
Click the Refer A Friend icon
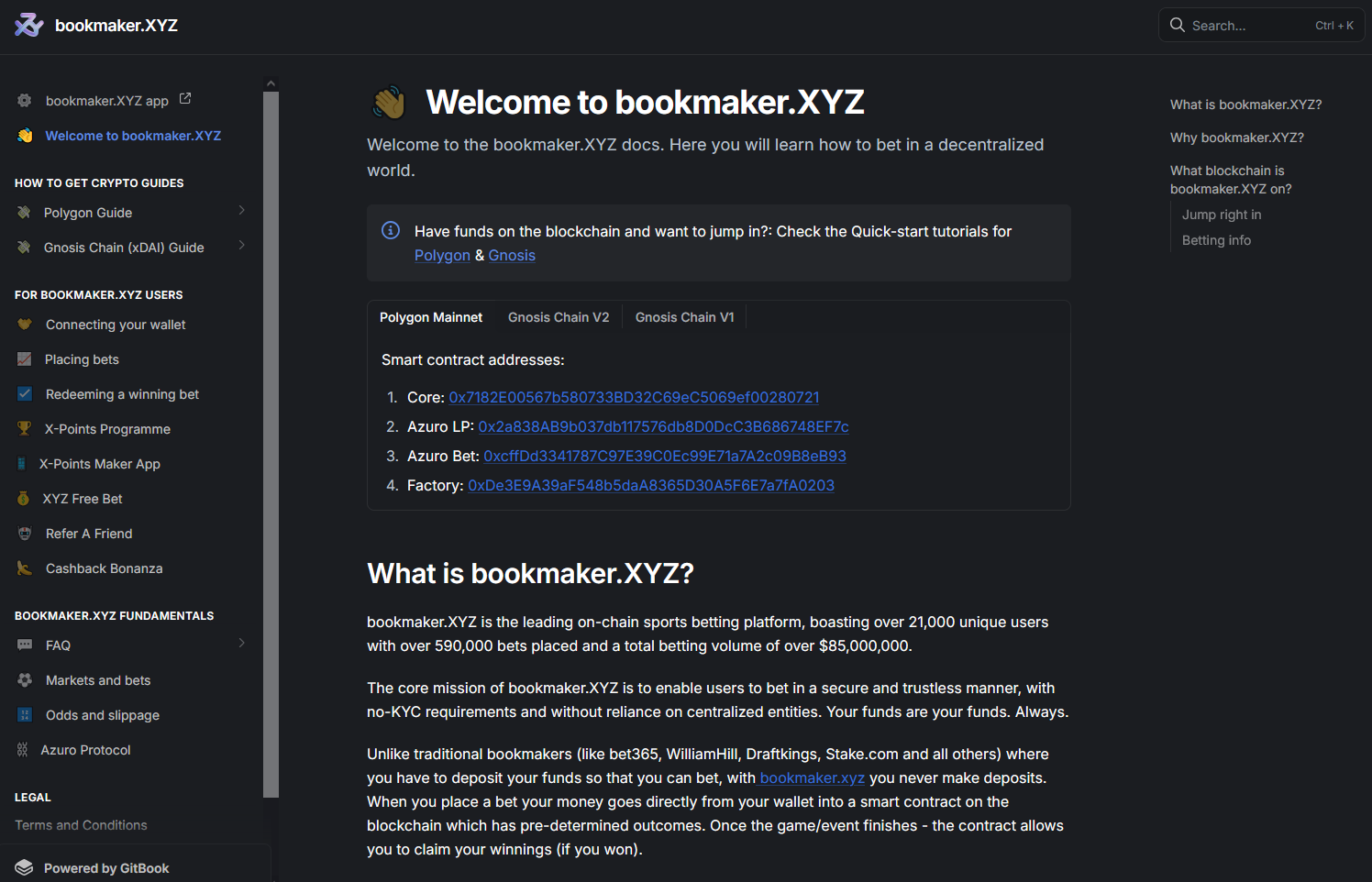(x=25, y=534)
